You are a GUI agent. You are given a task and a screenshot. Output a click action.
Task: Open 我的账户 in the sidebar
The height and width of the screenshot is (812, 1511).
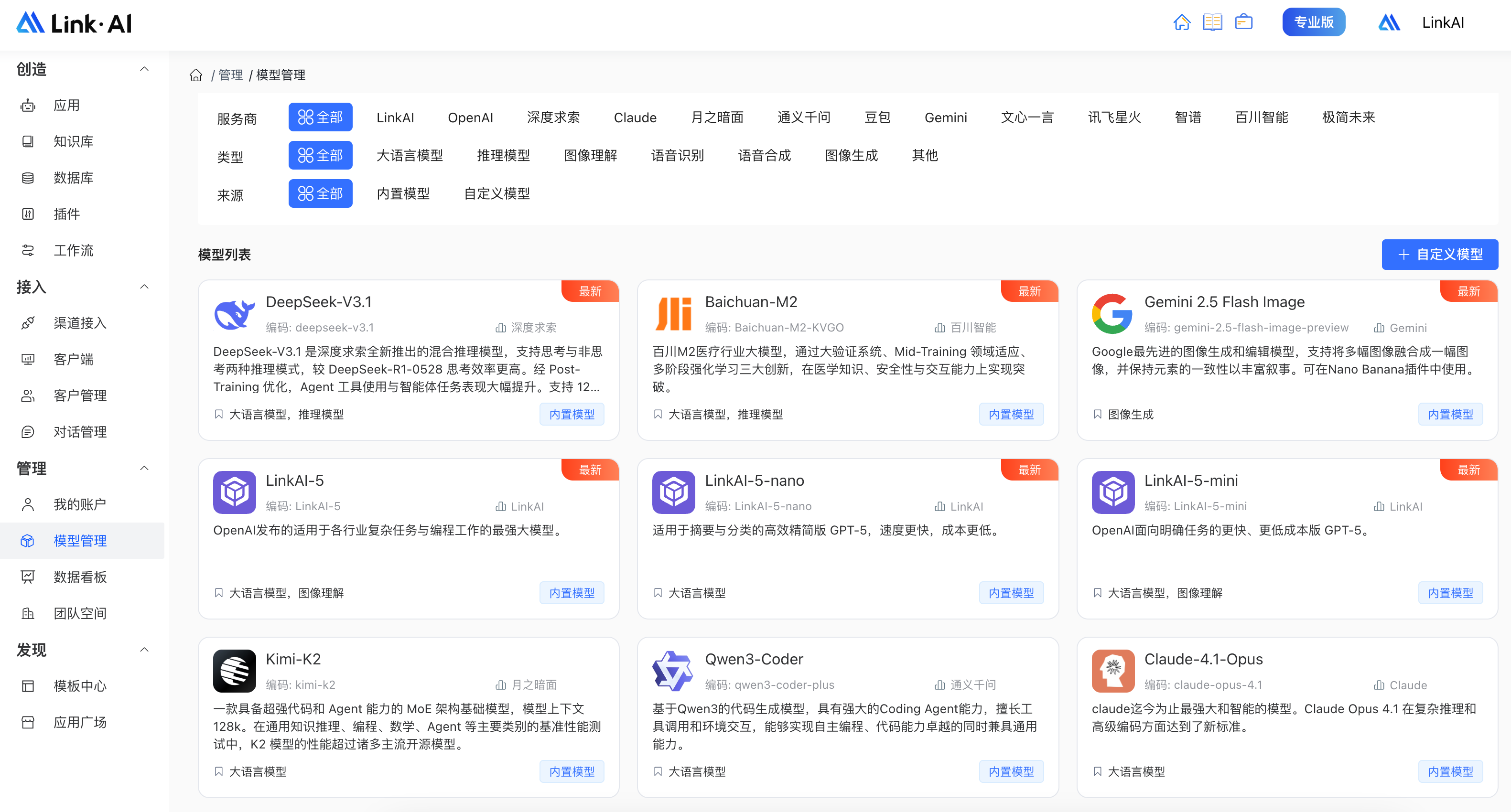(x=82, y=504)
